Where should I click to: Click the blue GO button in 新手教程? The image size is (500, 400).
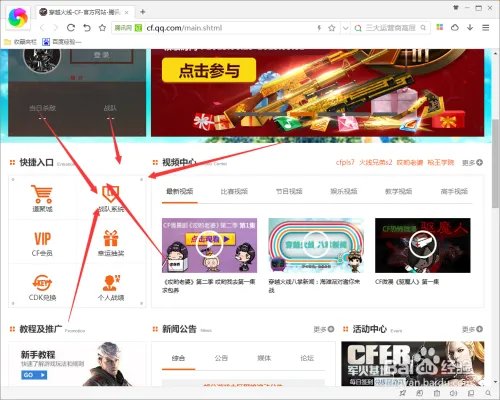pos(34,375)
